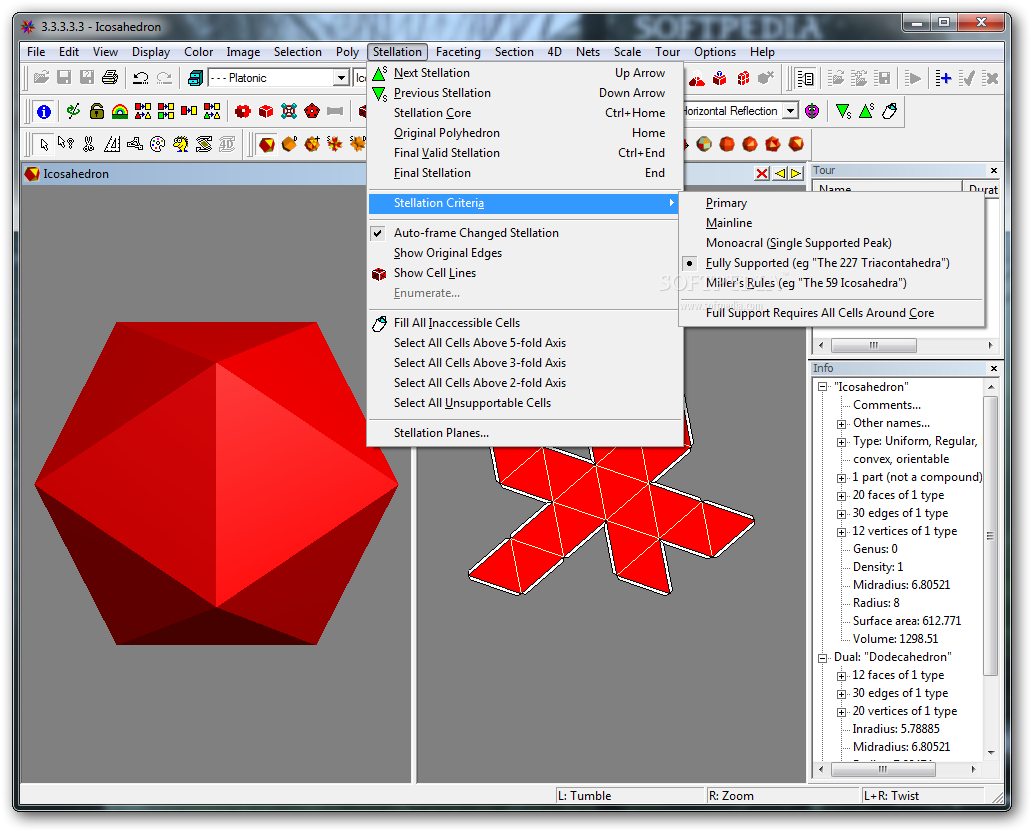This screenshot has width=1032, height=832.
Task: Expand the 30 edges of 1 type node under Icosahedron
Action: [841, 513]
